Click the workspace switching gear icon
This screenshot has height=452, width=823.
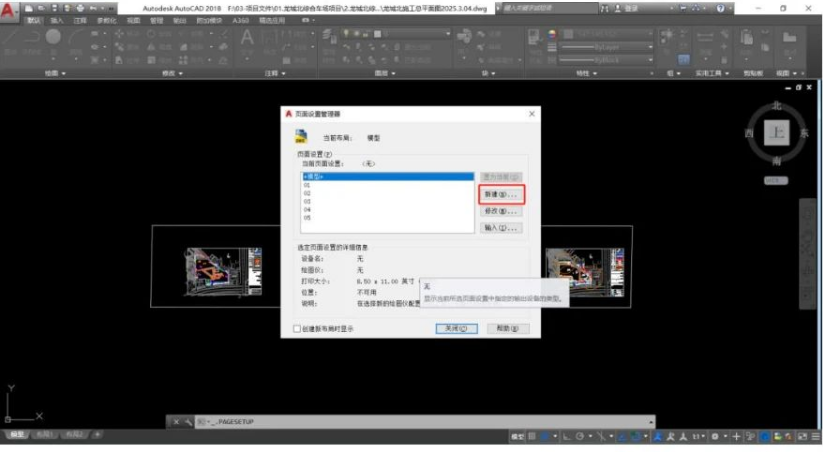[x=715, y=436]
